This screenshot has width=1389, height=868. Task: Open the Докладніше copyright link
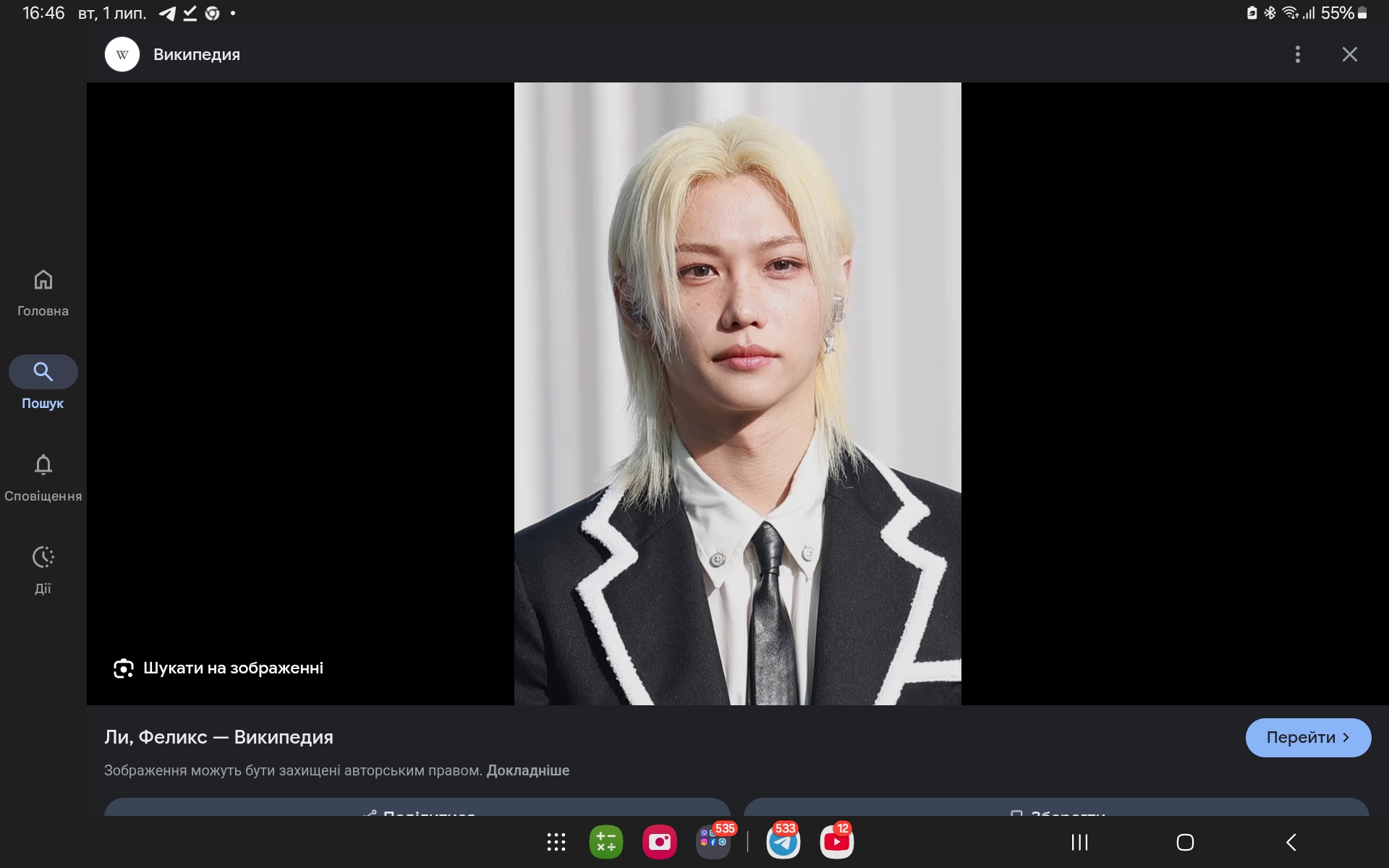pyautogui.click(x=527, y=770)
